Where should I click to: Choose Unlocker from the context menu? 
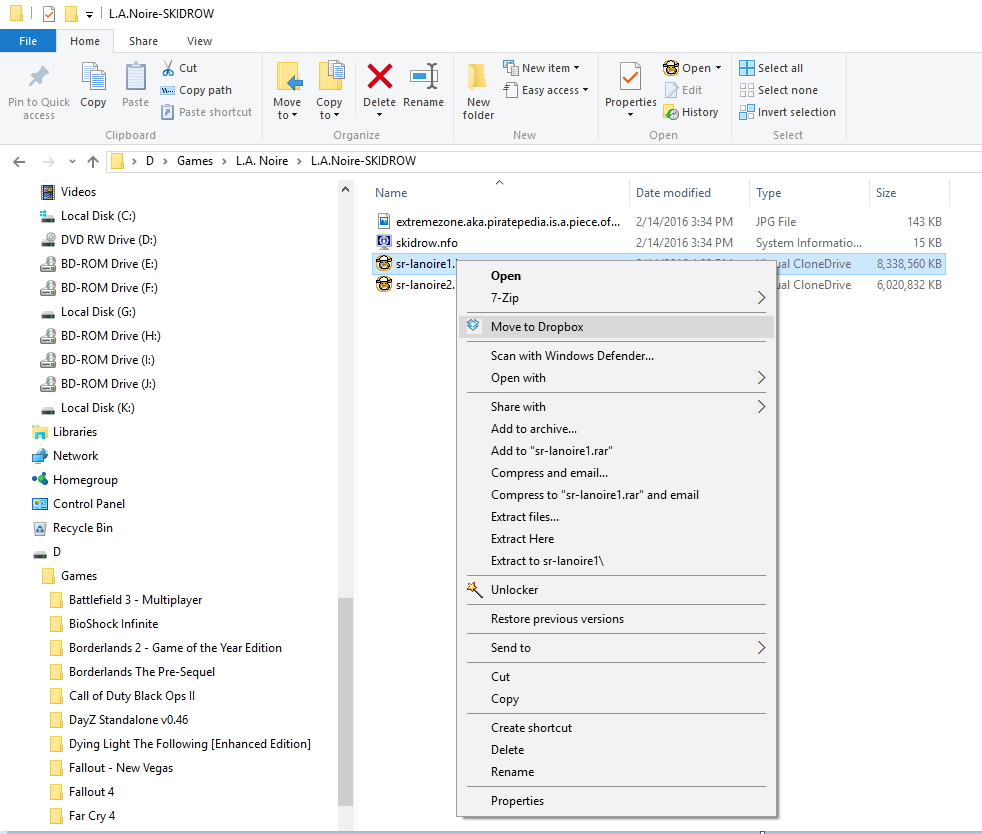(616, 590)
